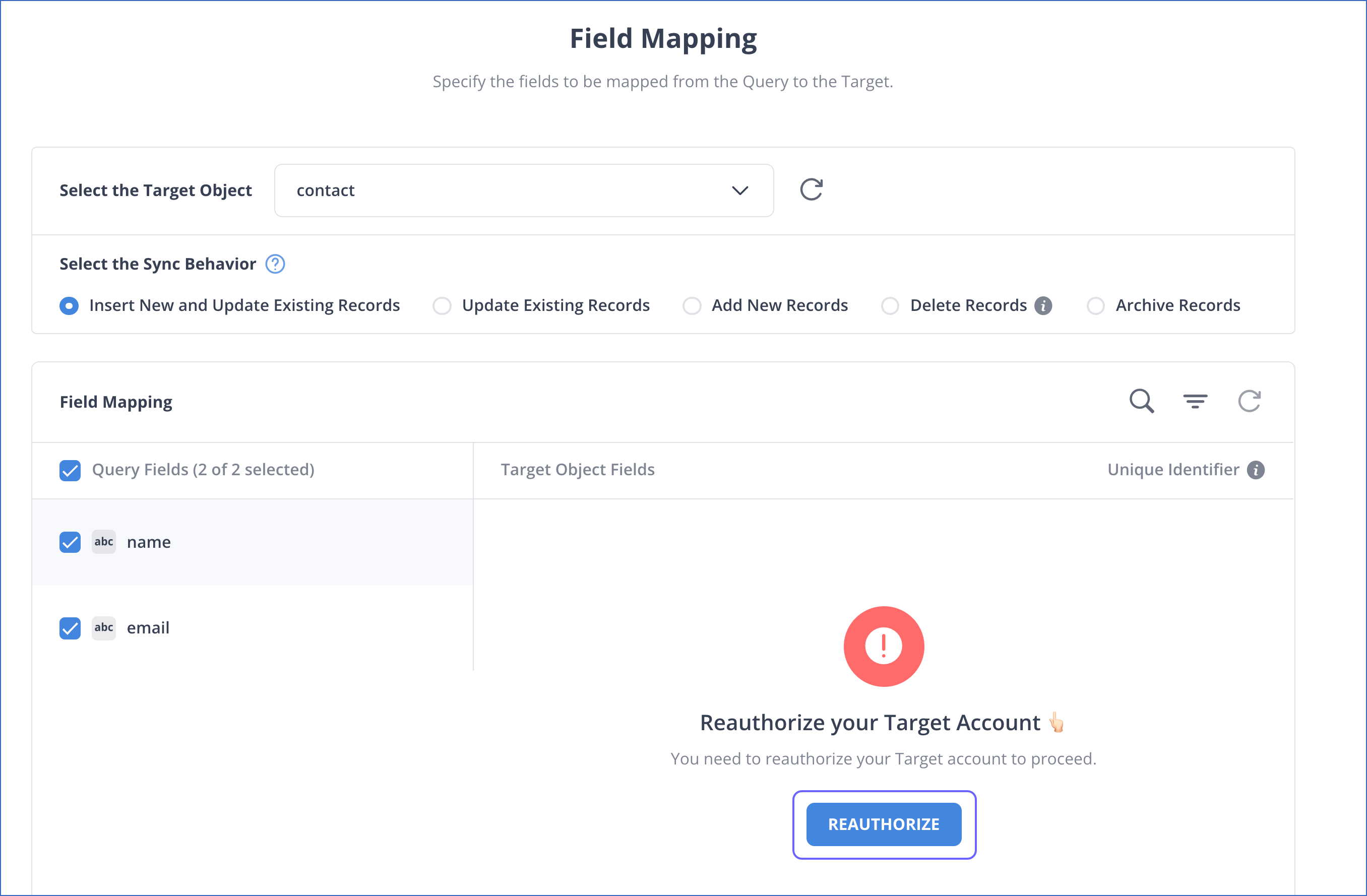
Task: Click the Target Object Fields column header
Action: [577, 469]
